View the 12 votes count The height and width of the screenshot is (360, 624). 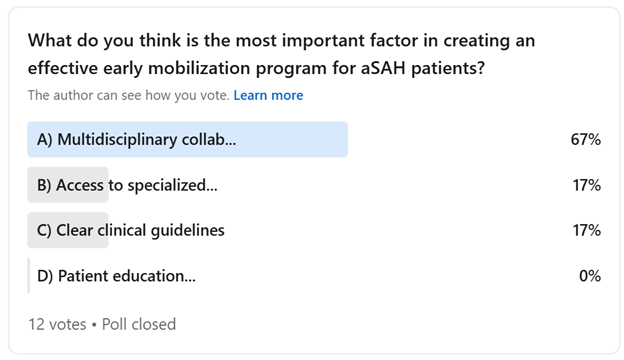57,325
